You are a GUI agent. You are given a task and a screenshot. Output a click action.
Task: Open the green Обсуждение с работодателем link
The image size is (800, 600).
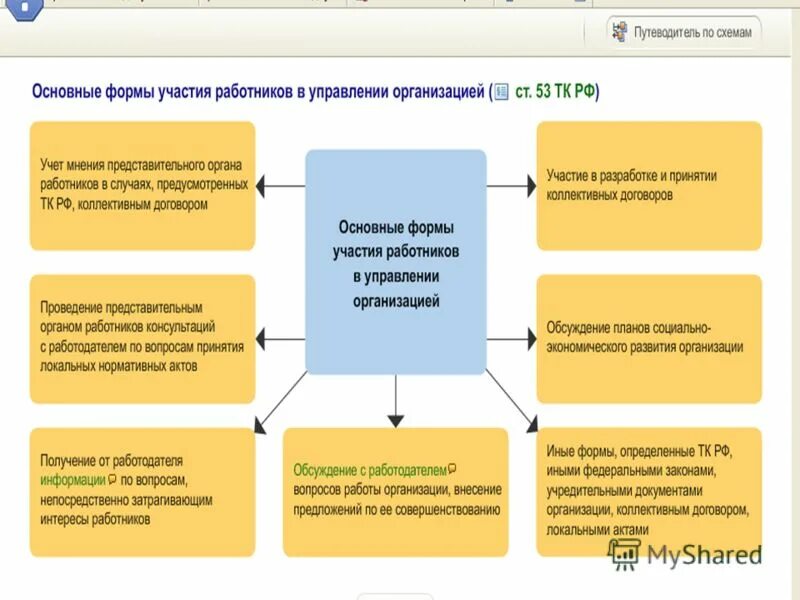[x=370, y=470]
